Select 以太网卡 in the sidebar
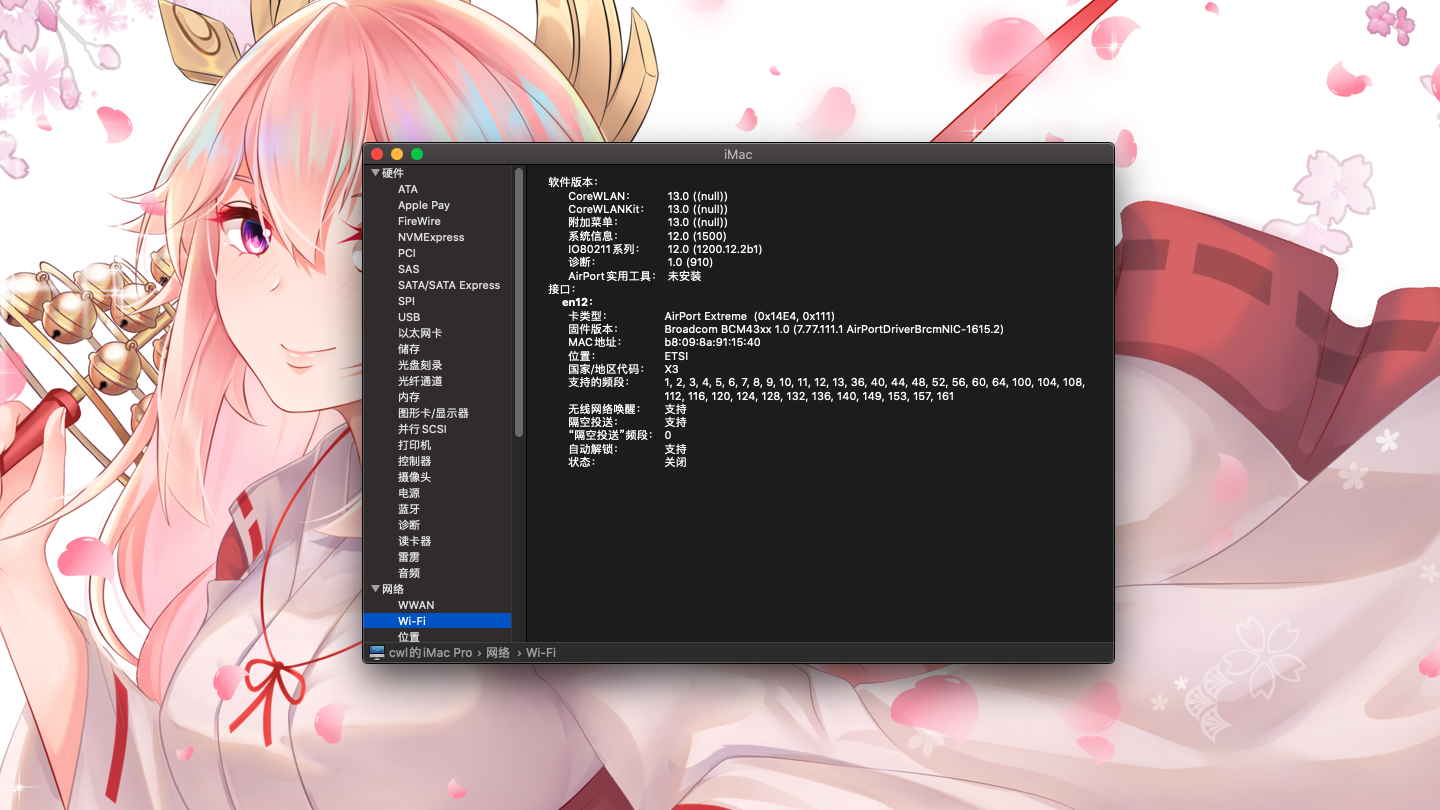Screen dimensions: 1440x810 420,333
